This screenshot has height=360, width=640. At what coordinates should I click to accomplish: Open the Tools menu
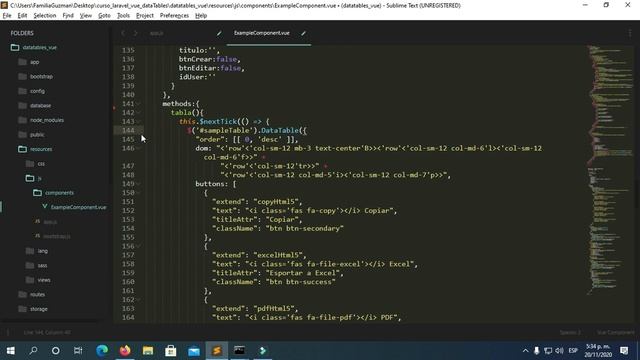click(123, 16)
